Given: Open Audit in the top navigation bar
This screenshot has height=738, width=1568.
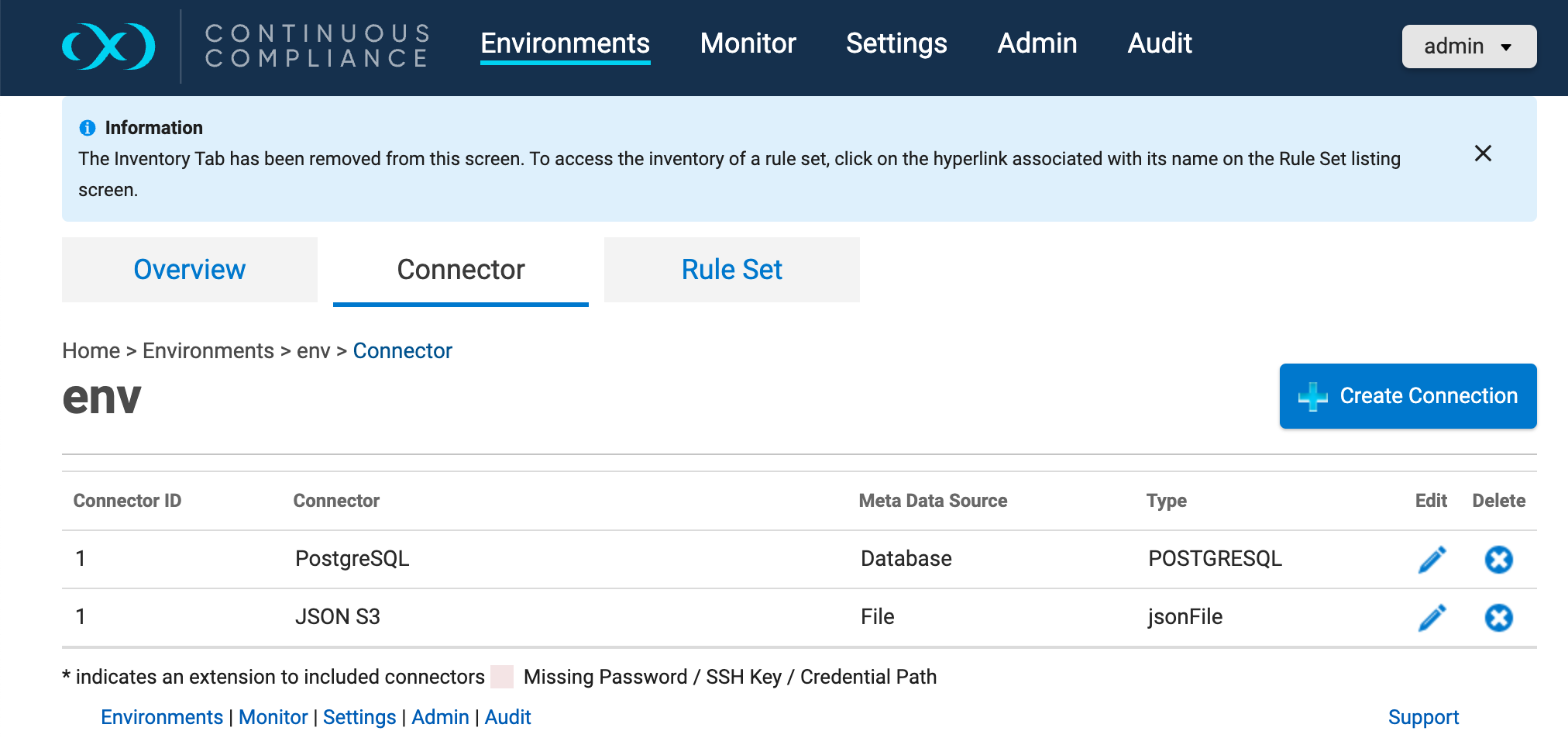Looking at the screenshot, I should click(x=1159, y=43).
